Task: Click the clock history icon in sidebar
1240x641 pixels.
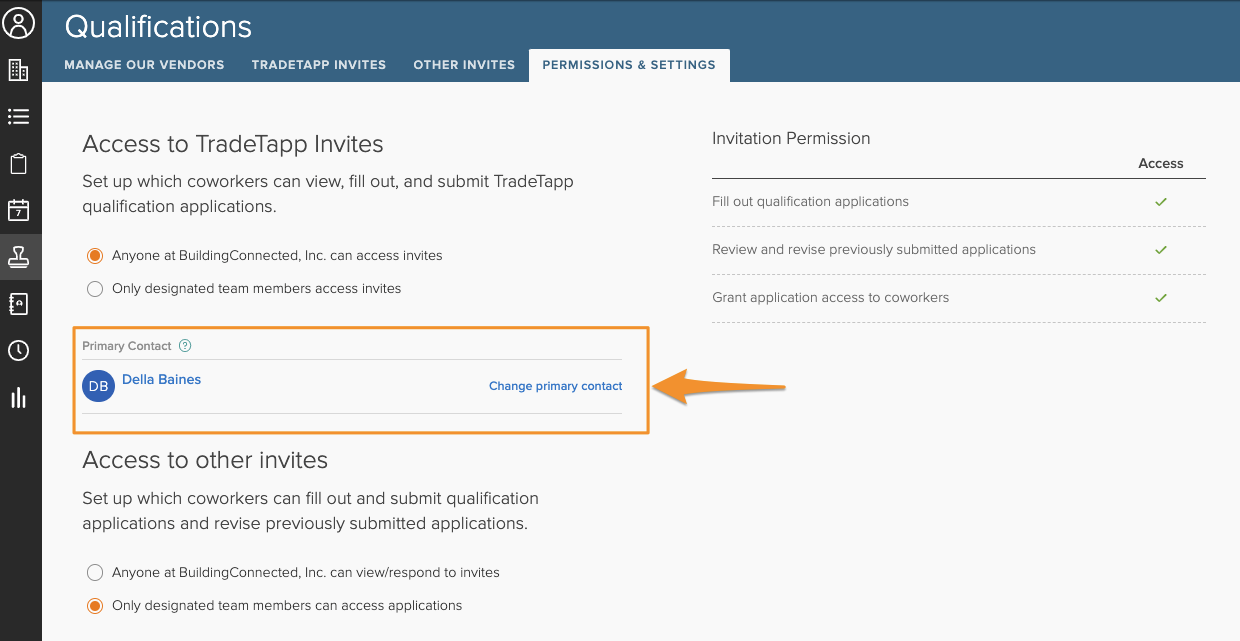Action: tap(18, 351)
